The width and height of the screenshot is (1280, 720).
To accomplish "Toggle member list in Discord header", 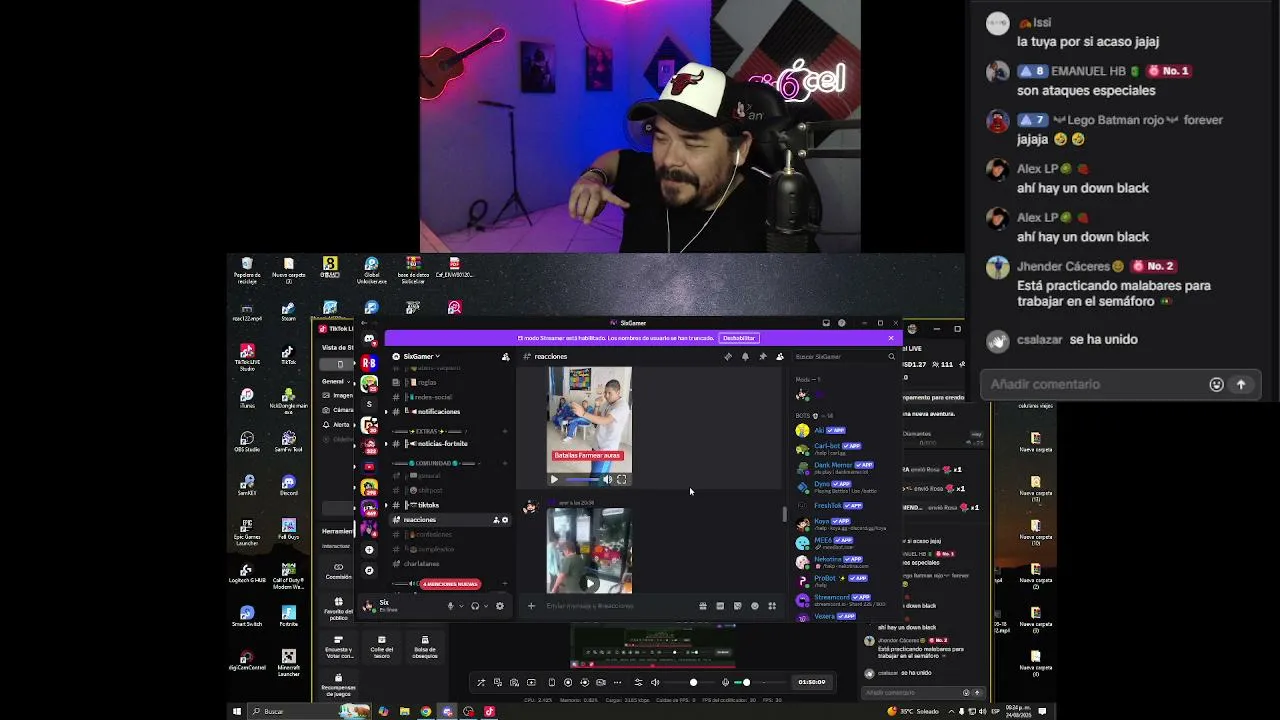I will [x=780, y=356].
